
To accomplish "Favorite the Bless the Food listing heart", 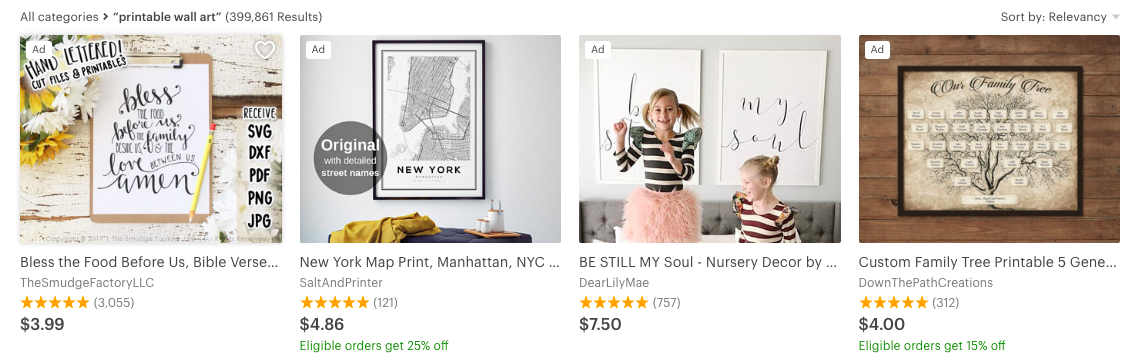I will 265,50.
